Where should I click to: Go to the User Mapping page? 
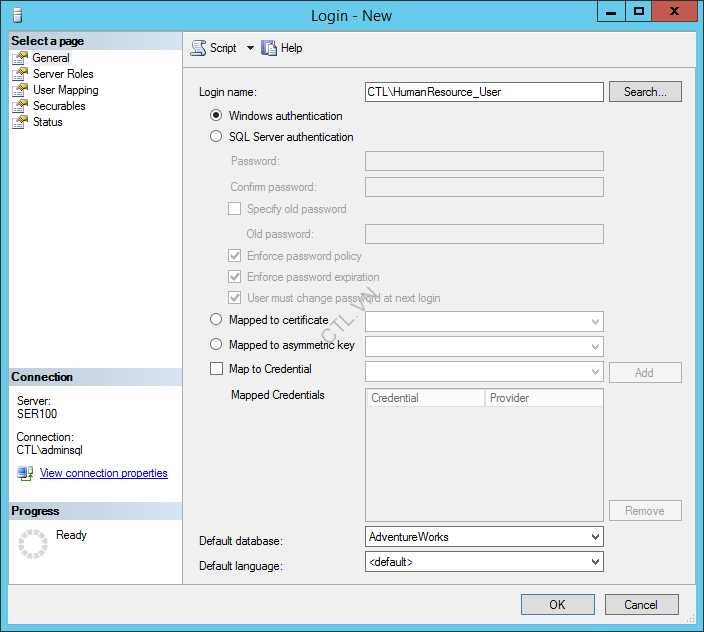[66, 90]
